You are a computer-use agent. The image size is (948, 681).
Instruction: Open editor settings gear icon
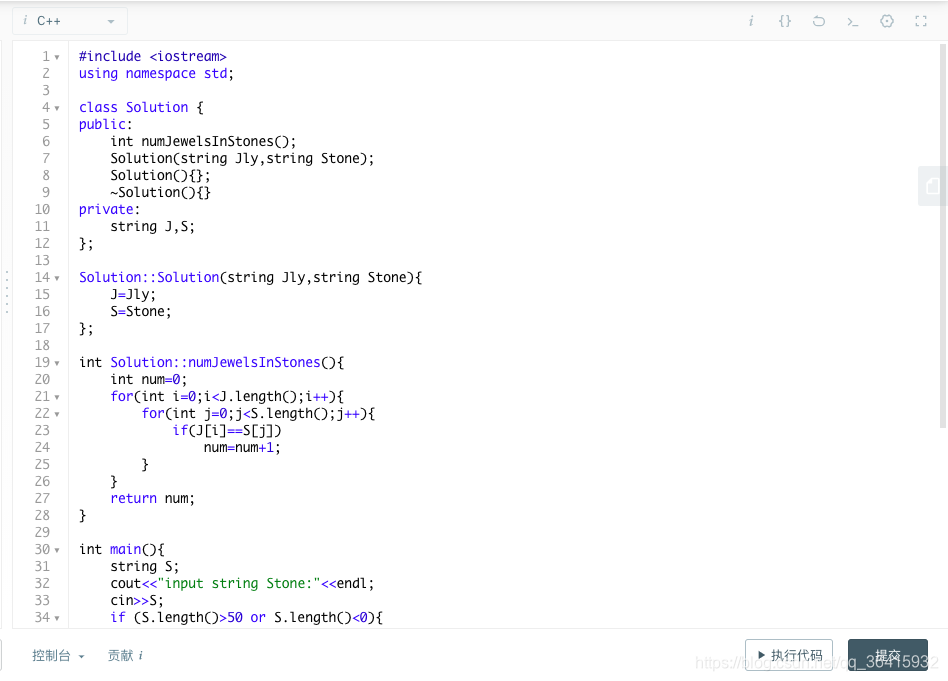pos(887,21)
